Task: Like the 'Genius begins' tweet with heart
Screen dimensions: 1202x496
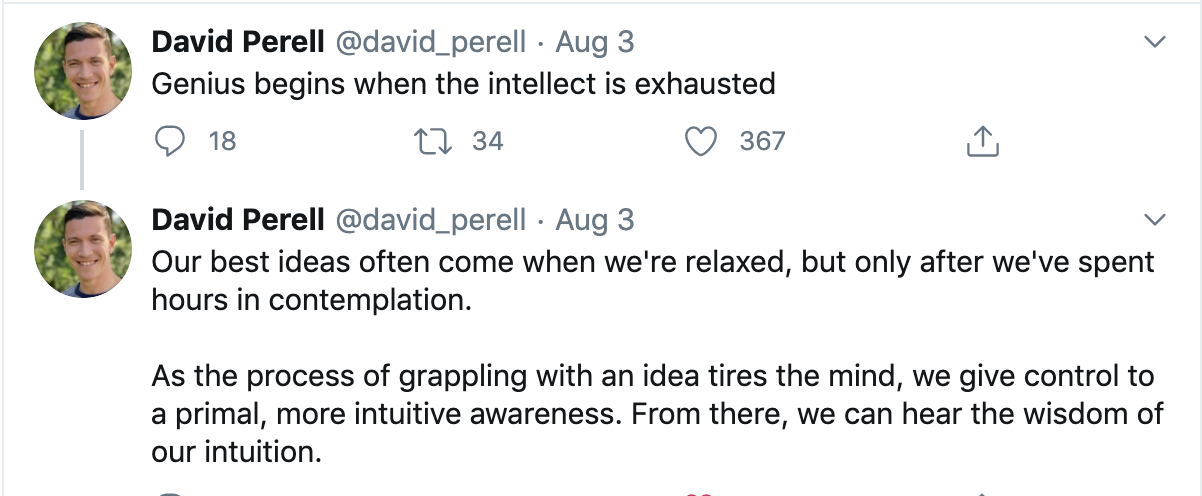Action: pos(702,142)
